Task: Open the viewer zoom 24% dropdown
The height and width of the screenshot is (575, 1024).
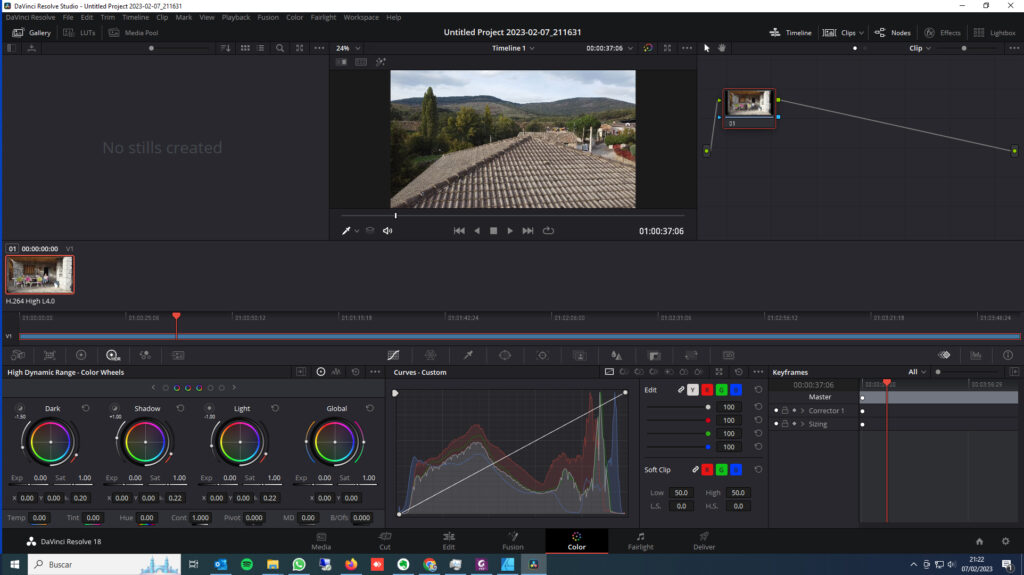Action: pyautogui.click(x=348, y=48)
